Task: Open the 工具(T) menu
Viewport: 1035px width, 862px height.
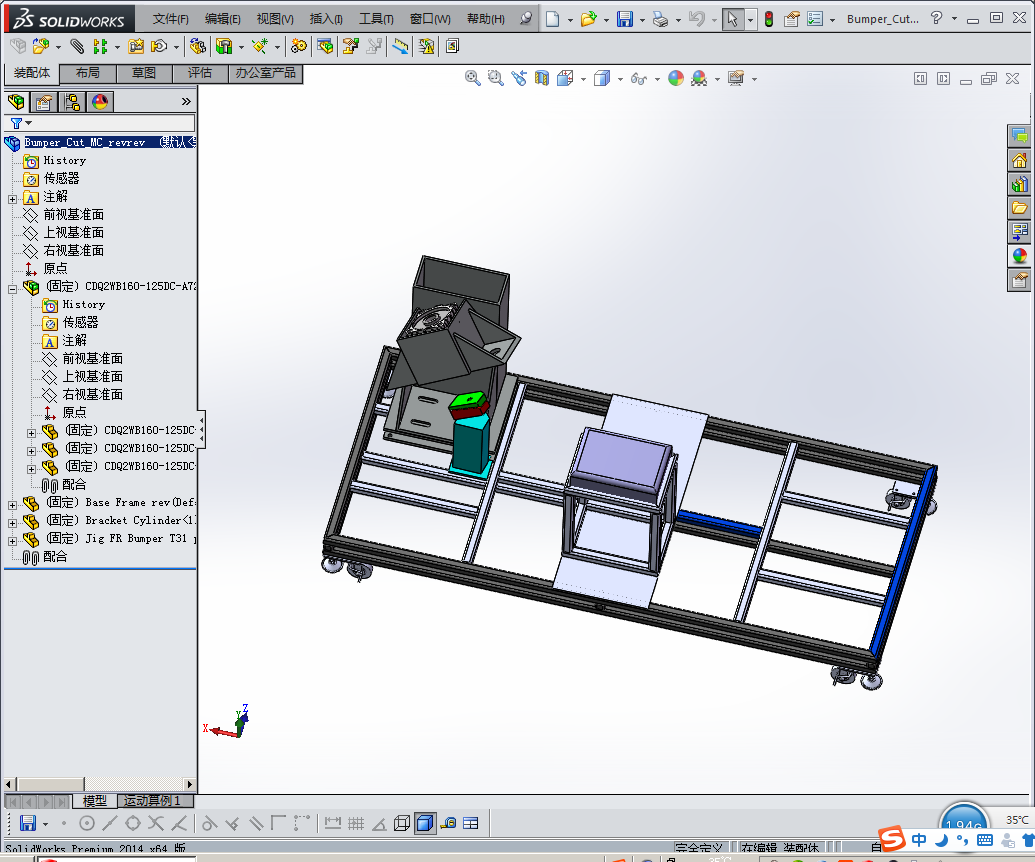Action: point(376,19)
